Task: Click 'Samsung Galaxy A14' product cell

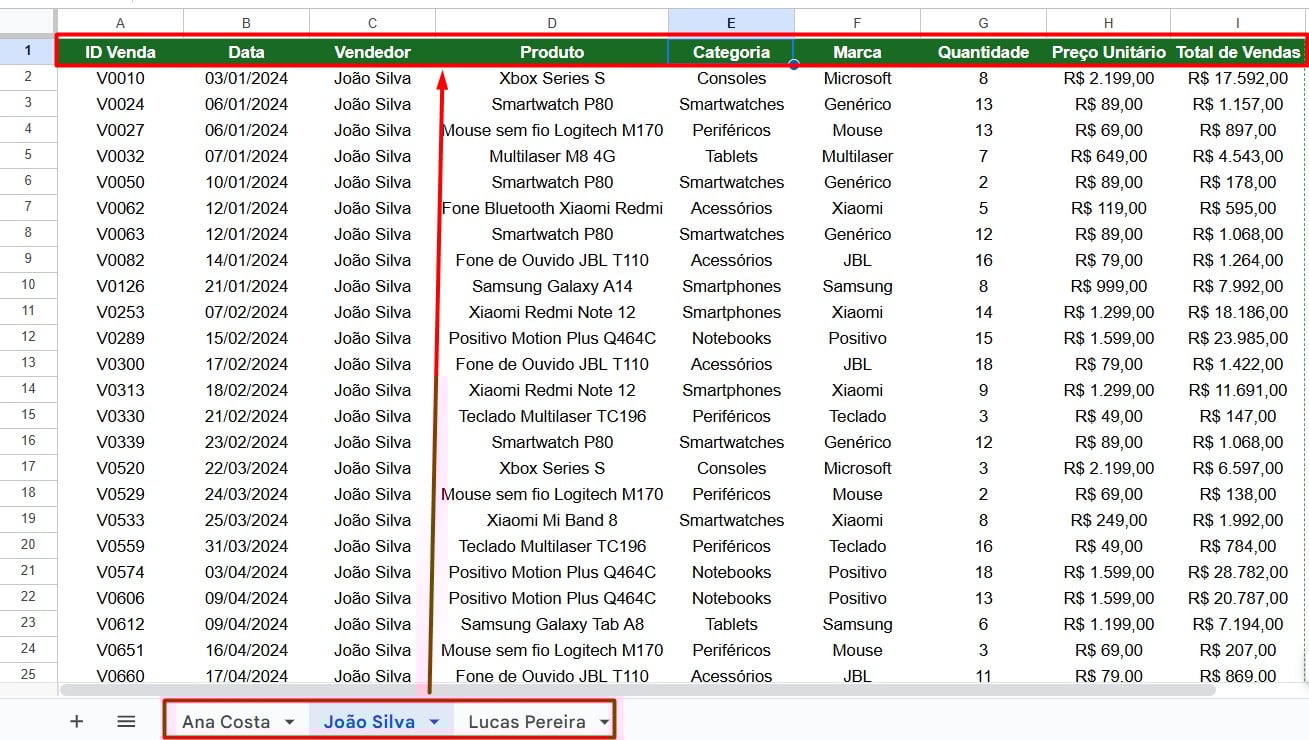Action: [552, 286]
